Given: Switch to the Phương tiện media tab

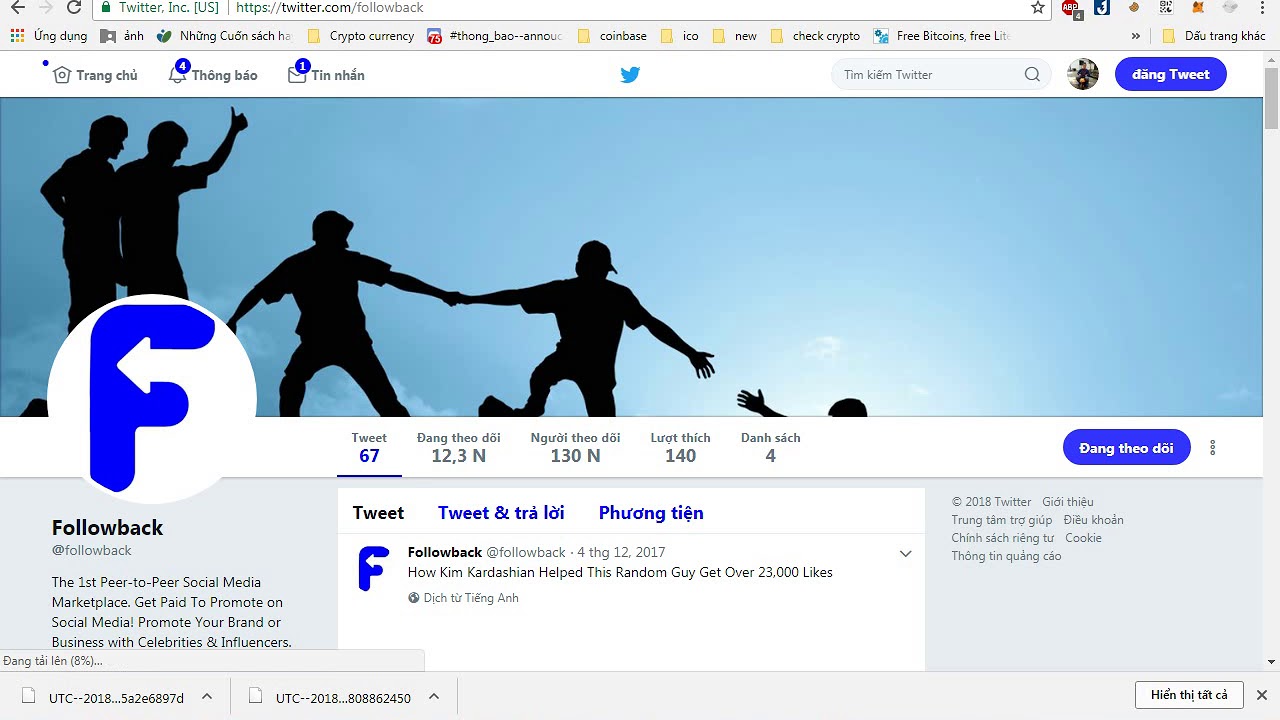Looking at the screenshot, I should coord(651,513).
